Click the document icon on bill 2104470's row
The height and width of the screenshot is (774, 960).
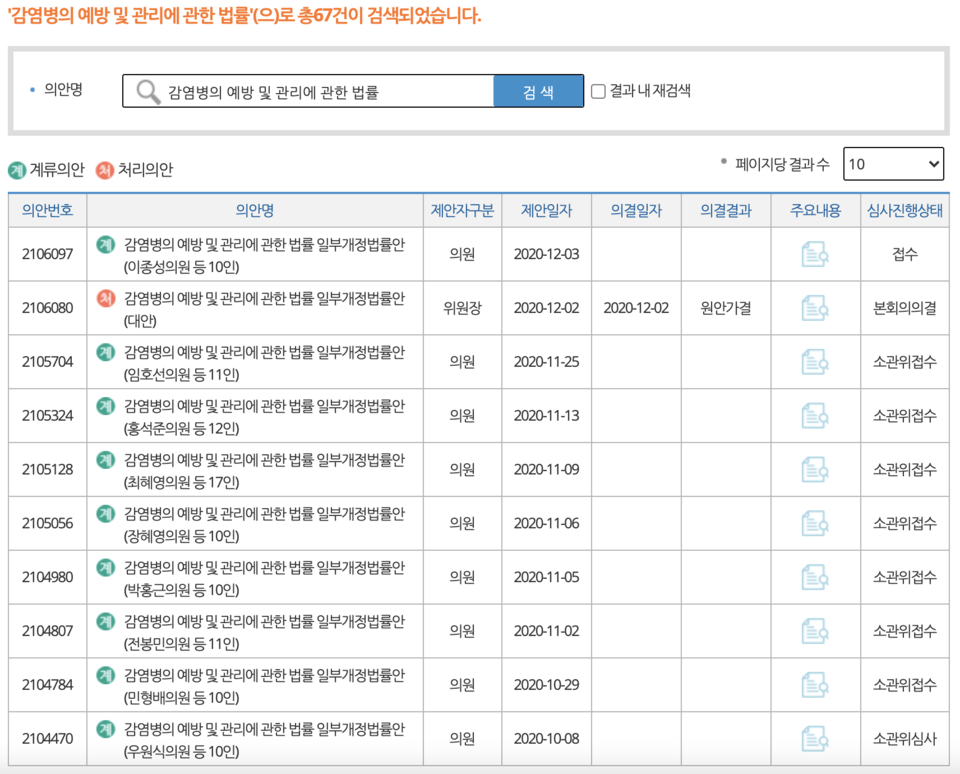[814, 738]
